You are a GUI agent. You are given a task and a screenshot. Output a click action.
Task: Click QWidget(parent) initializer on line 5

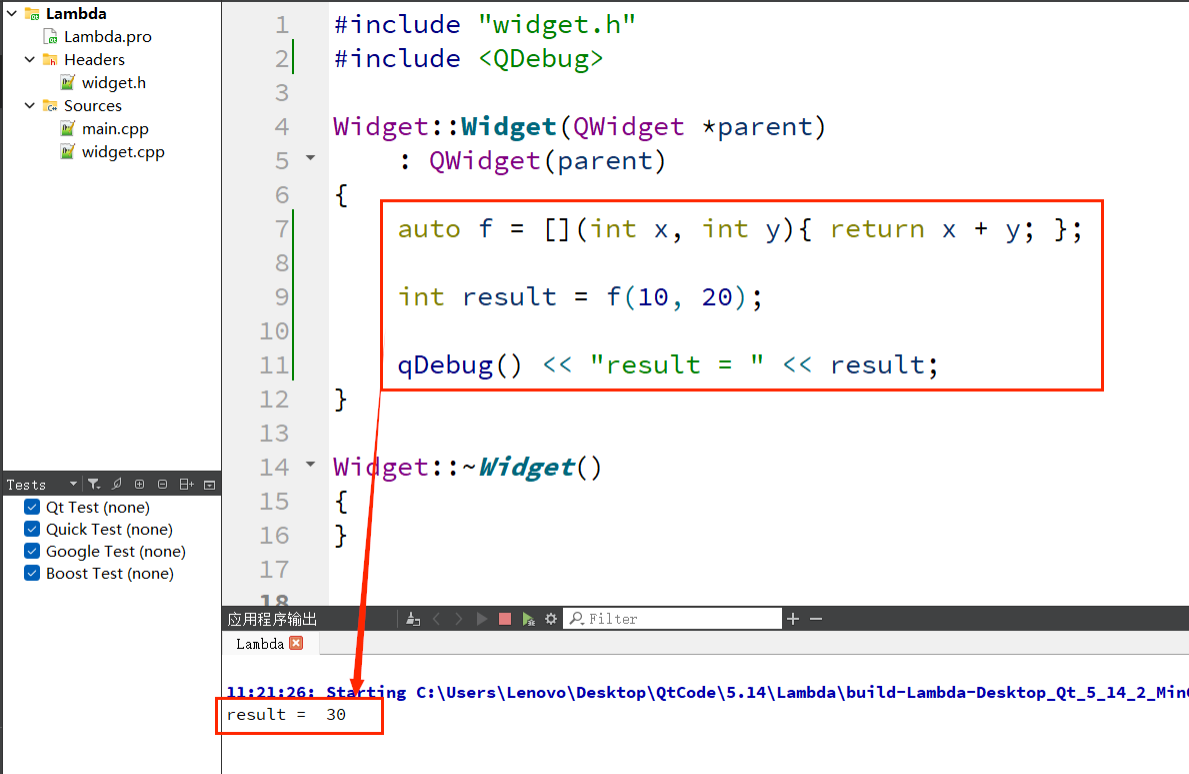point(547,161)
